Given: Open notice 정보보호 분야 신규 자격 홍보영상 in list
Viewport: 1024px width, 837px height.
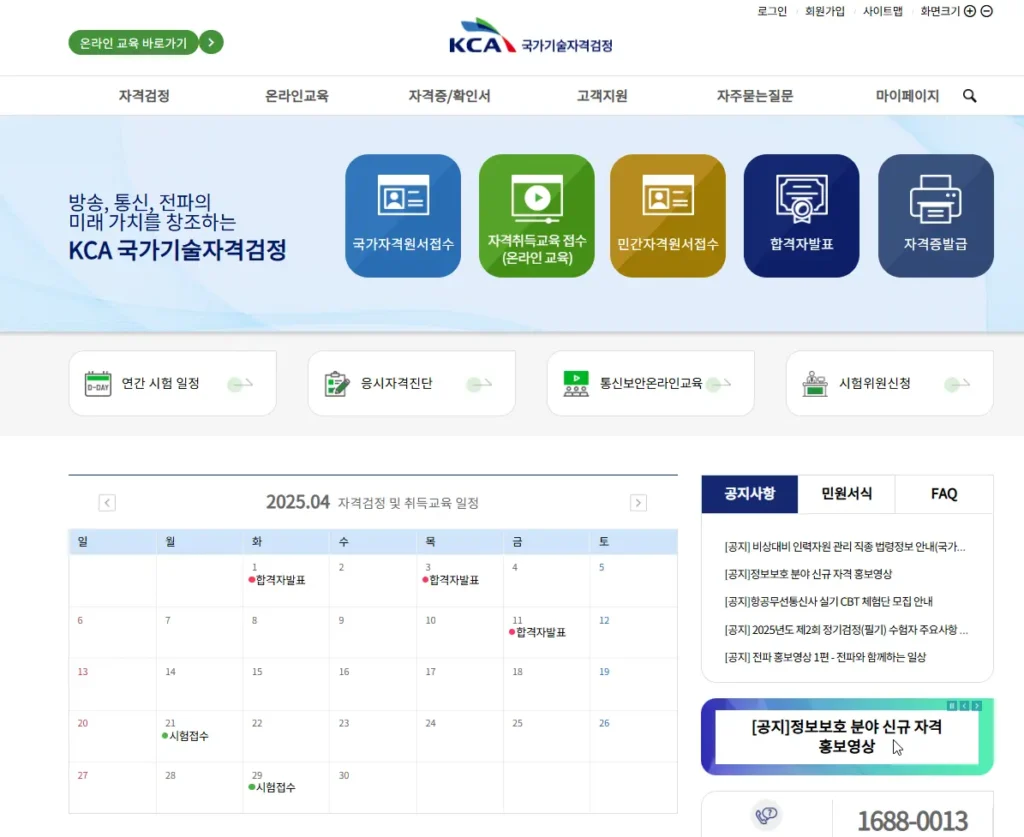Looking at the screenshot, I should coord(808,574).
